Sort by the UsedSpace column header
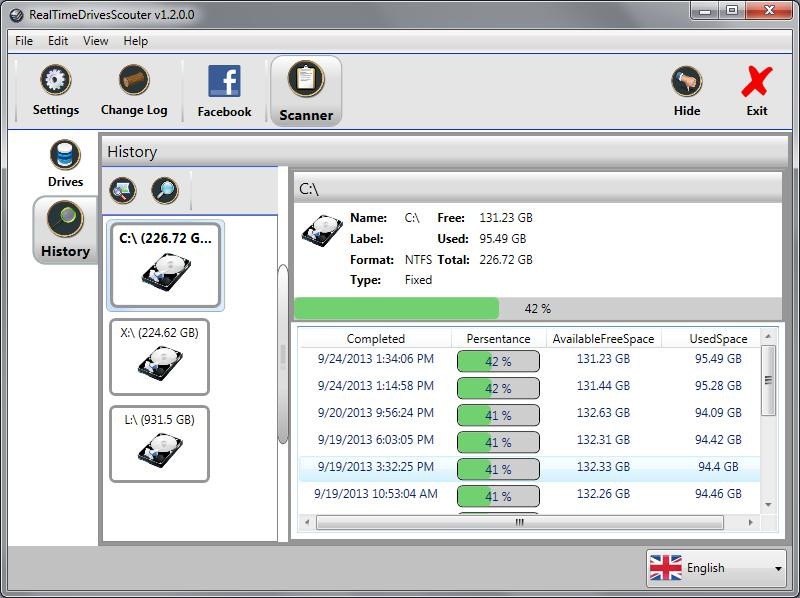 pos(718,339)
